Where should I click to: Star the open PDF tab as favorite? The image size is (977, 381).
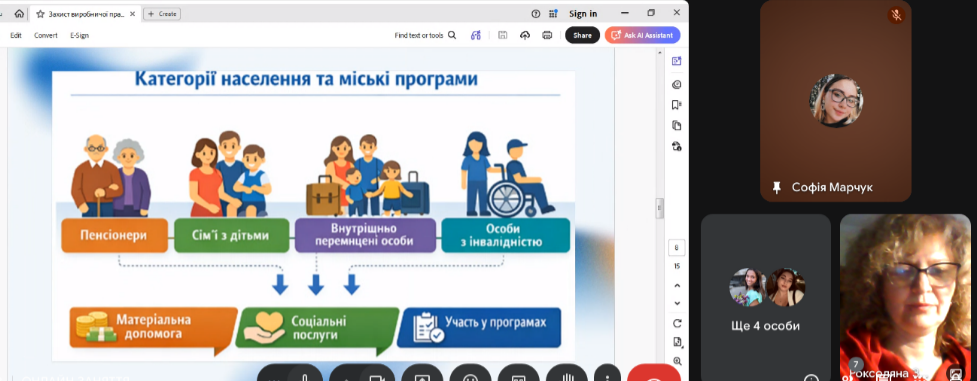click(x=41, y=14)
